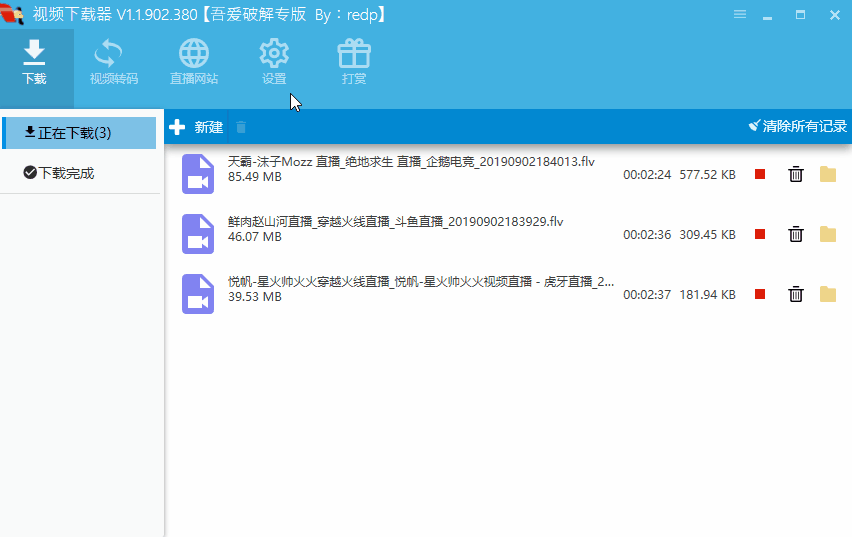Viewport: 852px width, 537px height.
Task: Click the toolbar trash icon beside 新建
Action: tap(241, 127)
